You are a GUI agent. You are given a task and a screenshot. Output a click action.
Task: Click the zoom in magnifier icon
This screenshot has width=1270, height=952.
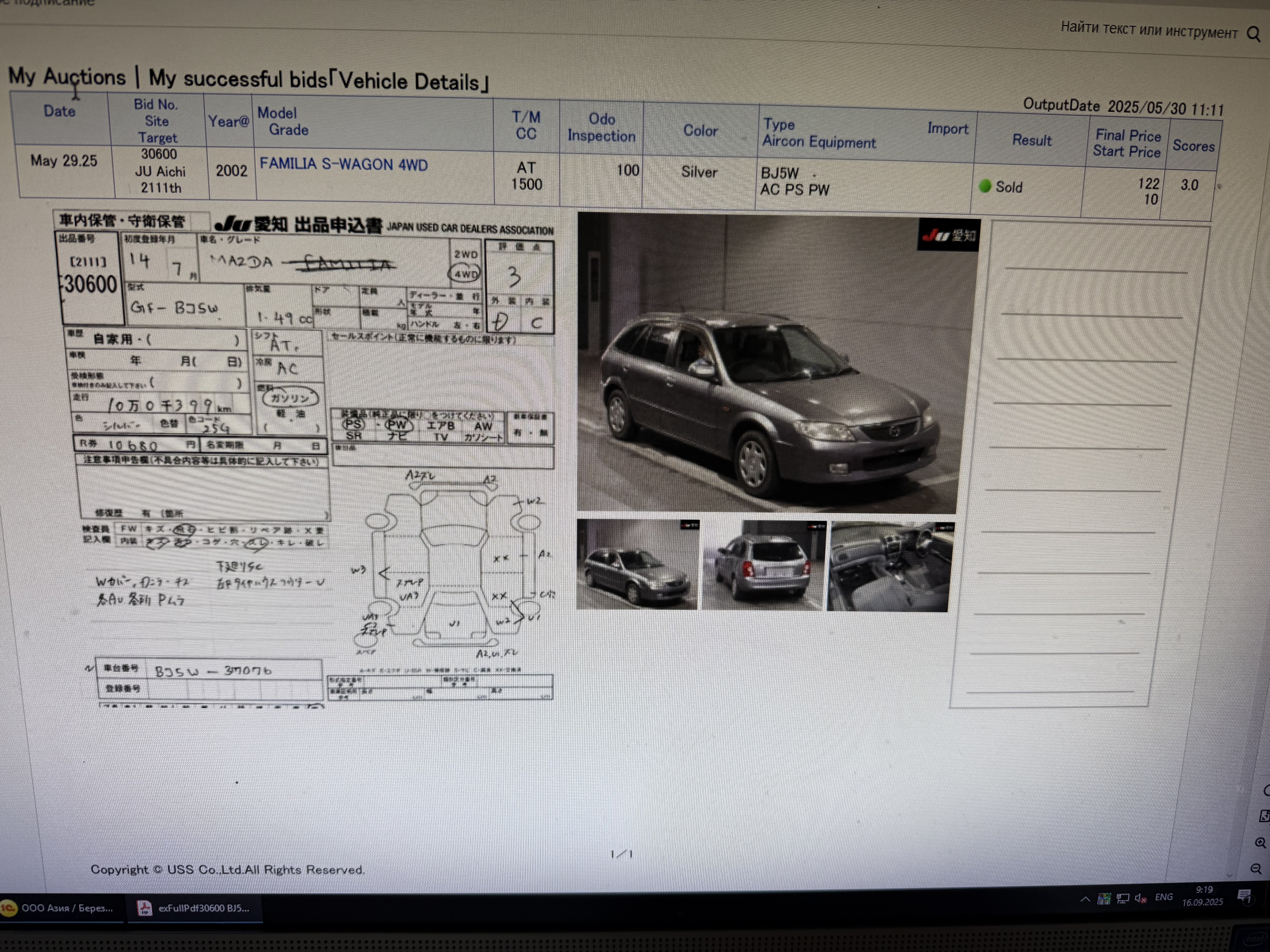[x=1260, y=843]
